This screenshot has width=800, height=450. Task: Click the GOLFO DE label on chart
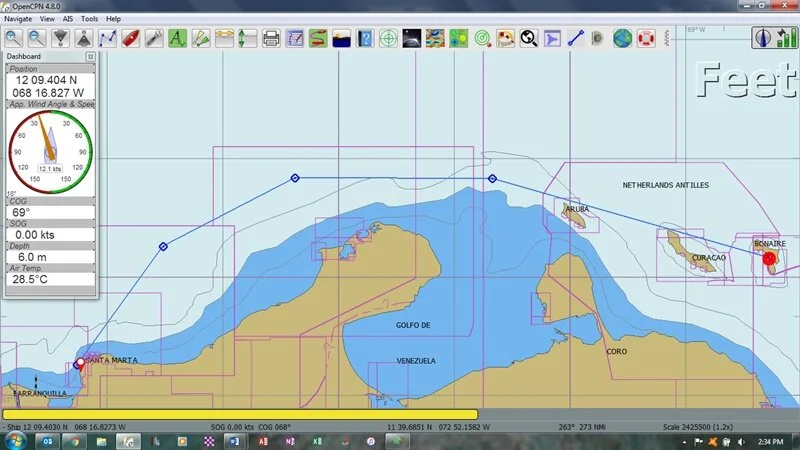413,325
